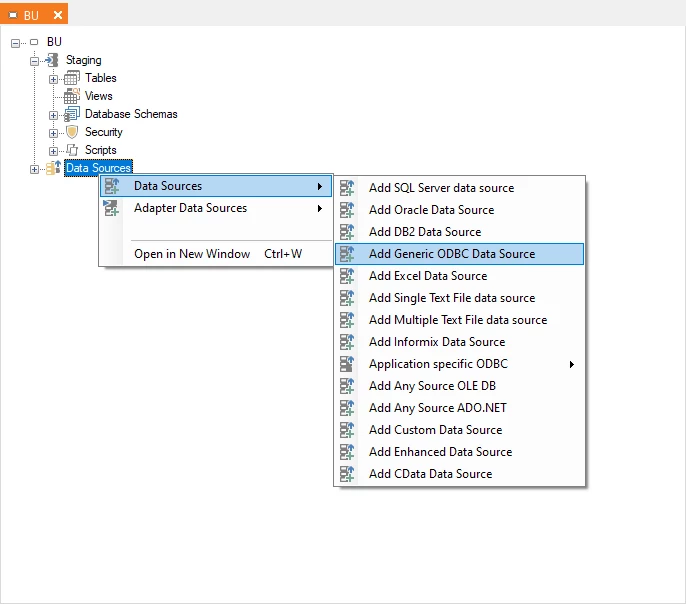Choose Add Enhanced Data Source

tap(459, 452)
